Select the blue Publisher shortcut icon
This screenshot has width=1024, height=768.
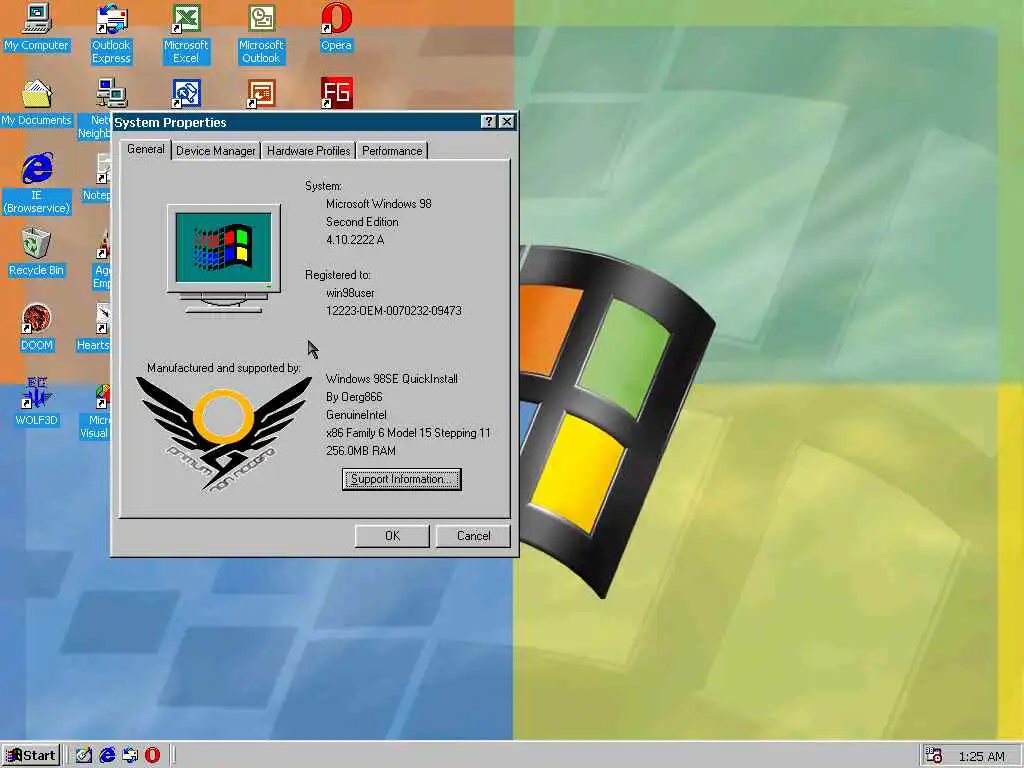coord(186,93)
